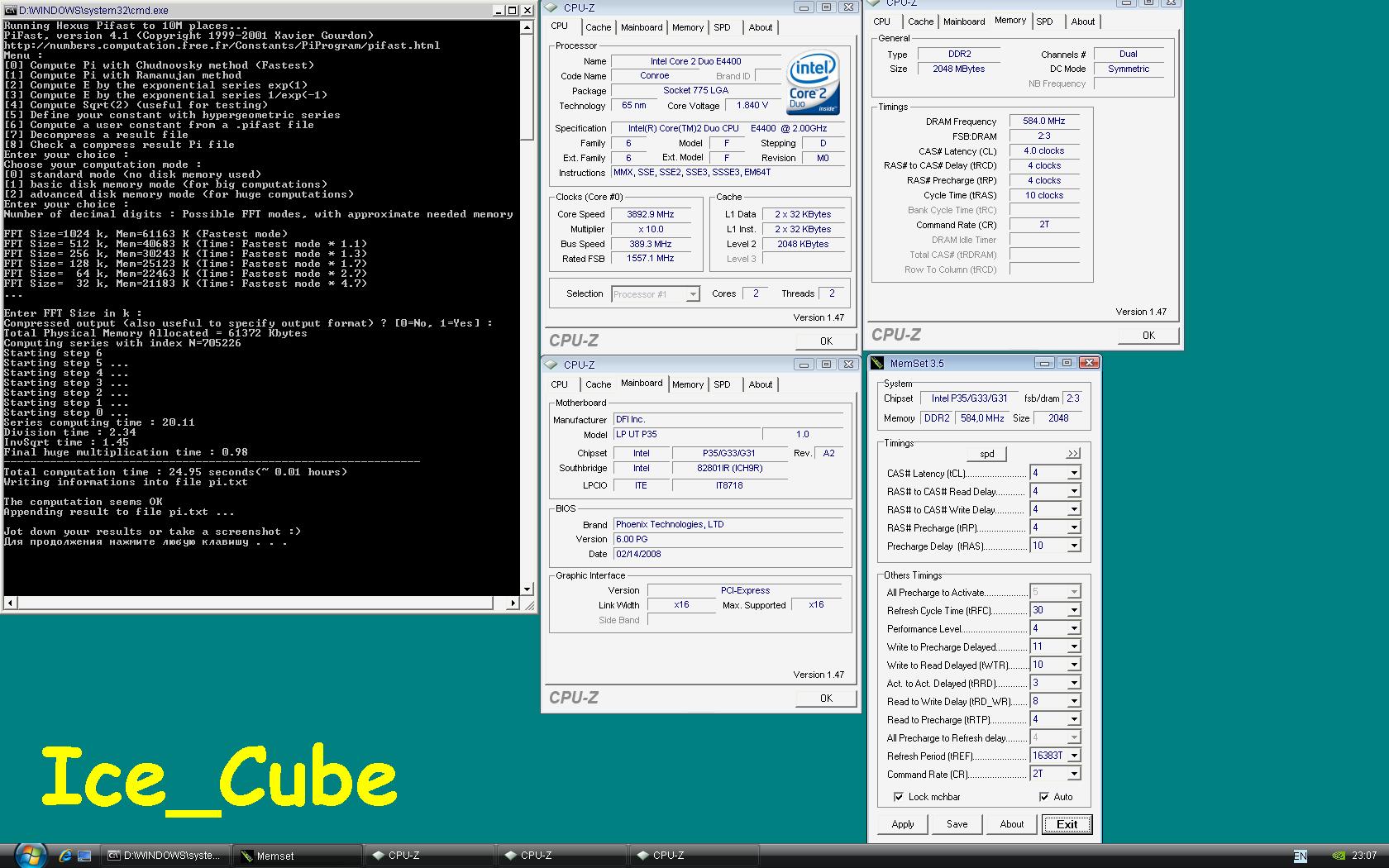Viewport: 1389px width, 868px height.
Task: Click OK in the CPU-Z processor window
Action: pos(826,341)
